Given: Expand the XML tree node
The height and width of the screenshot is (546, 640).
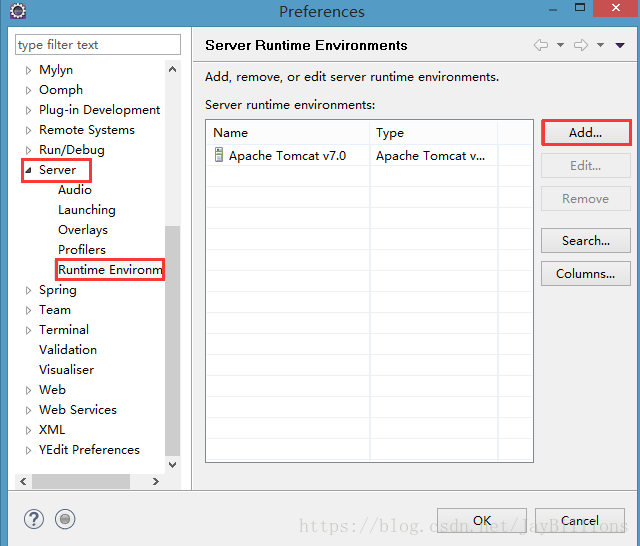Looking at the screenshot, I should pyautogui.click(x=28, y=430).
